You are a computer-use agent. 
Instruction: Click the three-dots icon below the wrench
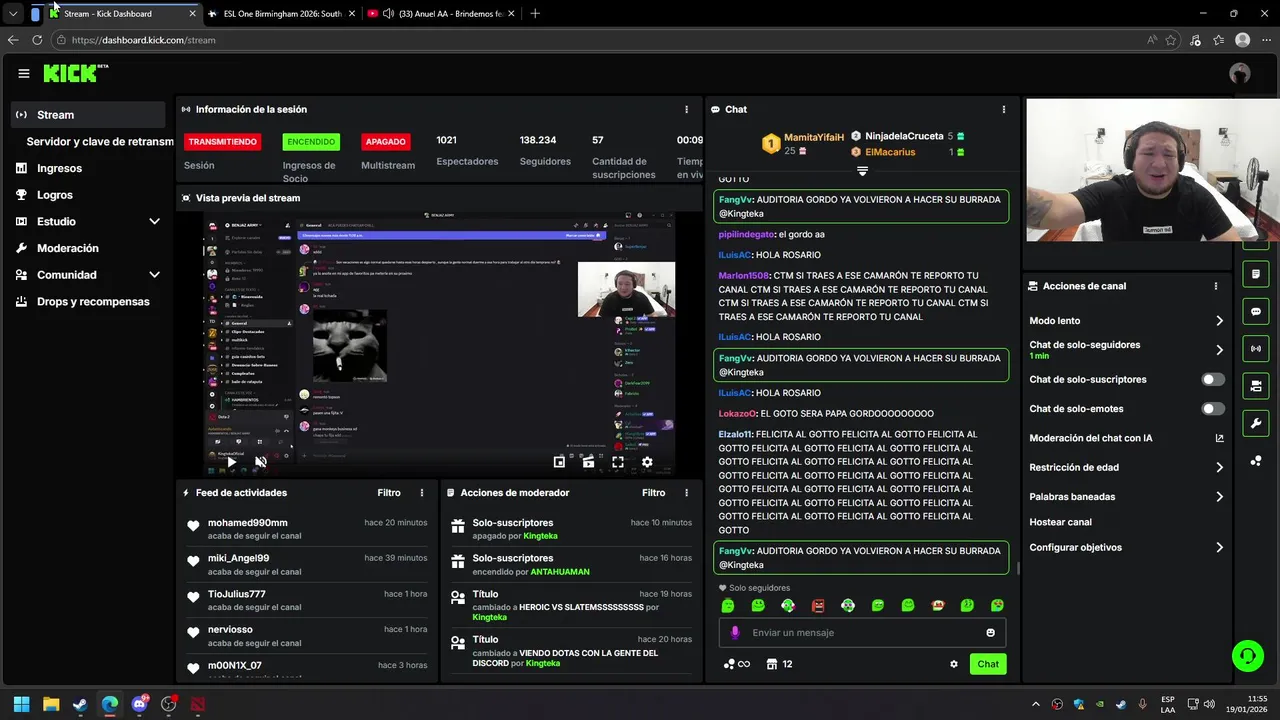[x=1256, y=461]
